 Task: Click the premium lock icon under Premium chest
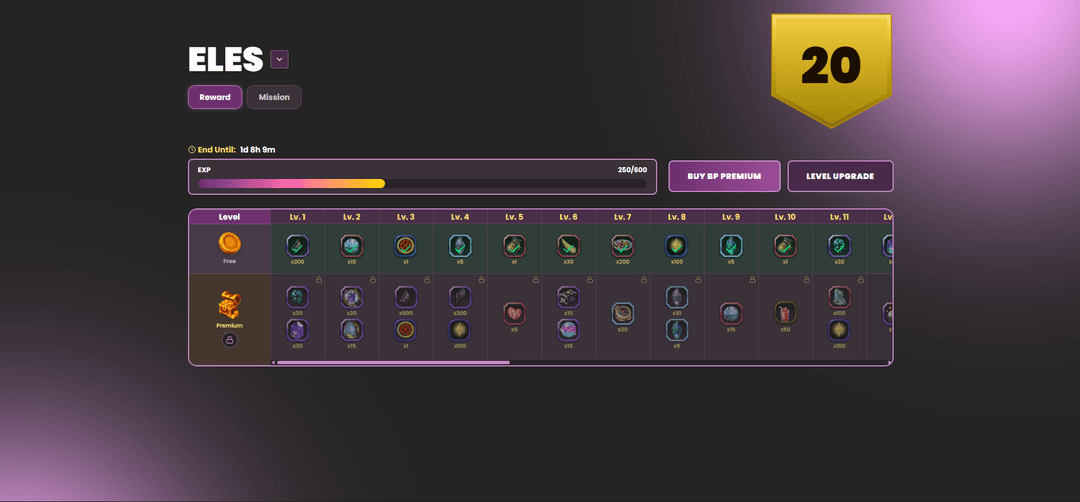[229, 340]
